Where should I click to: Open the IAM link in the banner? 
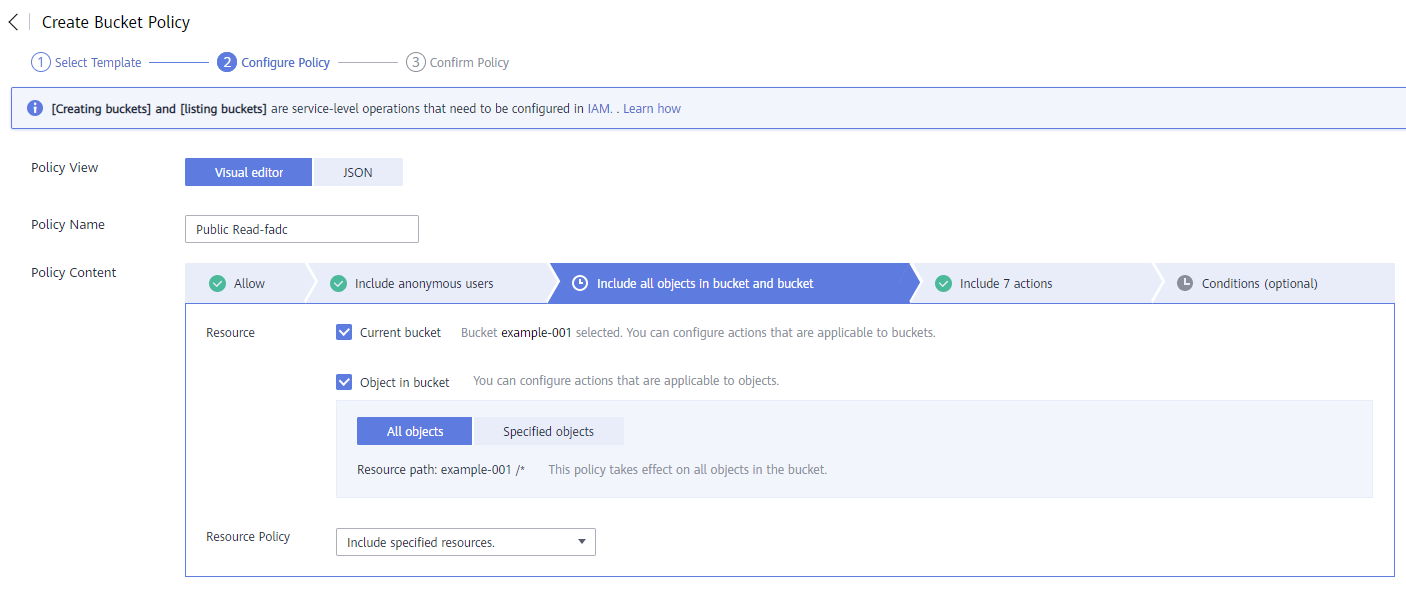599,108
